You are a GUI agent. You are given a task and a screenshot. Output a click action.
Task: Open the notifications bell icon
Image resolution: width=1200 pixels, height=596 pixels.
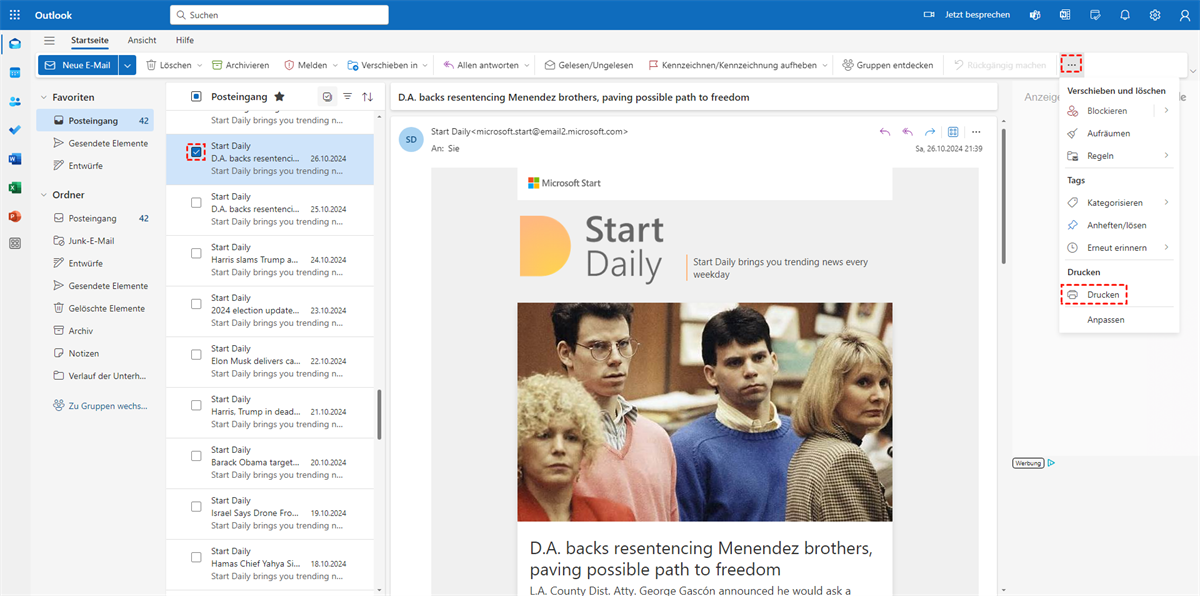pos(1125,15)
